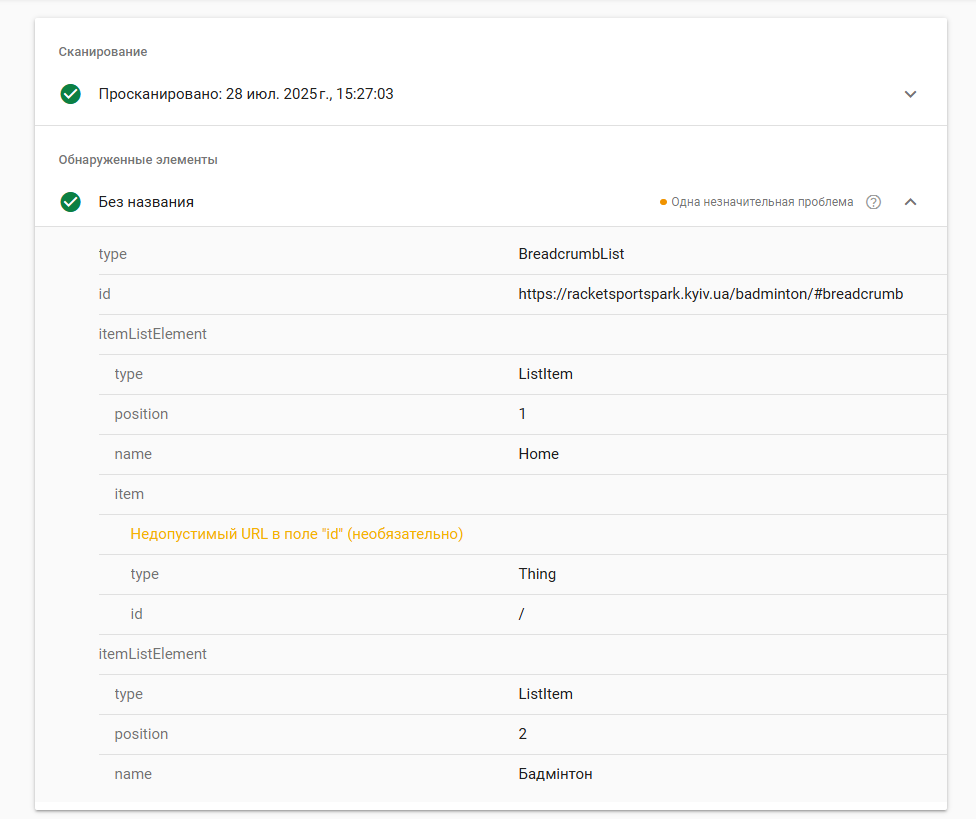Viewport: 976px width, 819px height.
Task: Collapse the Без названия item chevron
Action: (910, 202)
